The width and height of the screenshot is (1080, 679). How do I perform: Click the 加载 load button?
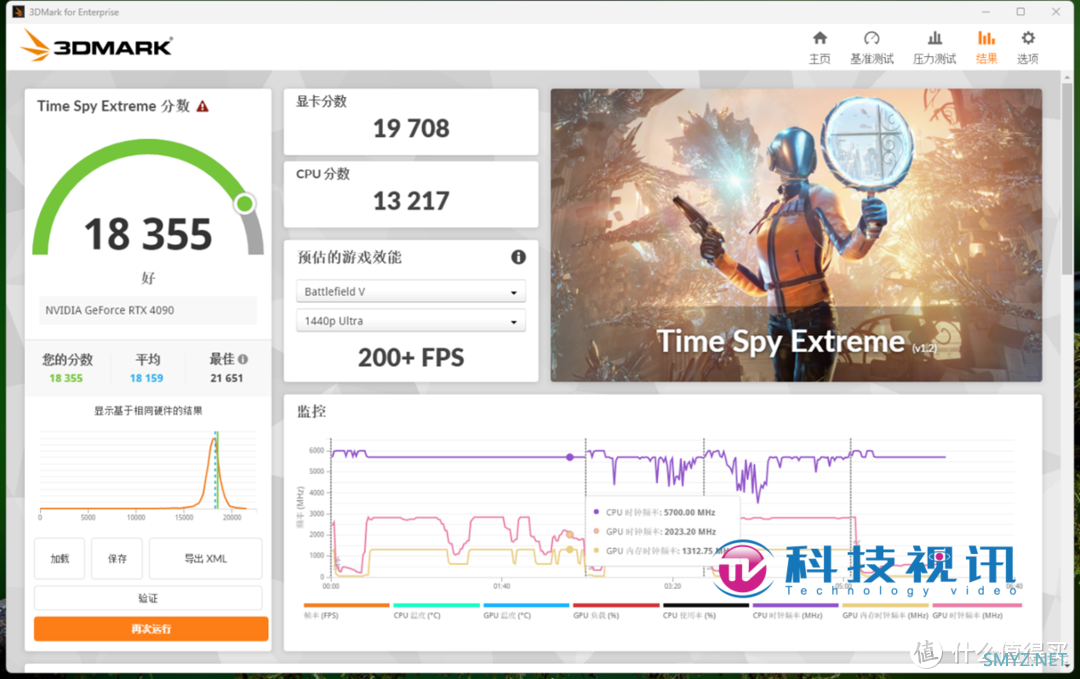click(x=59, y=558)
